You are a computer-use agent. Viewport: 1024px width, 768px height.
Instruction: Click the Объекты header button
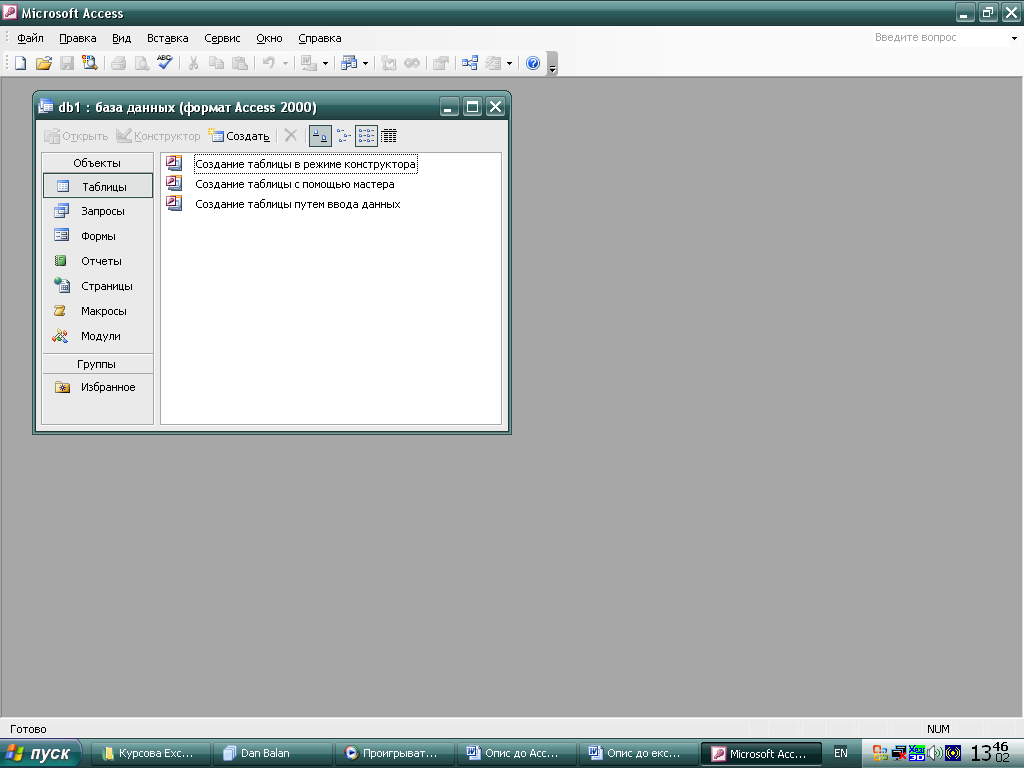[x=97, y=163]
